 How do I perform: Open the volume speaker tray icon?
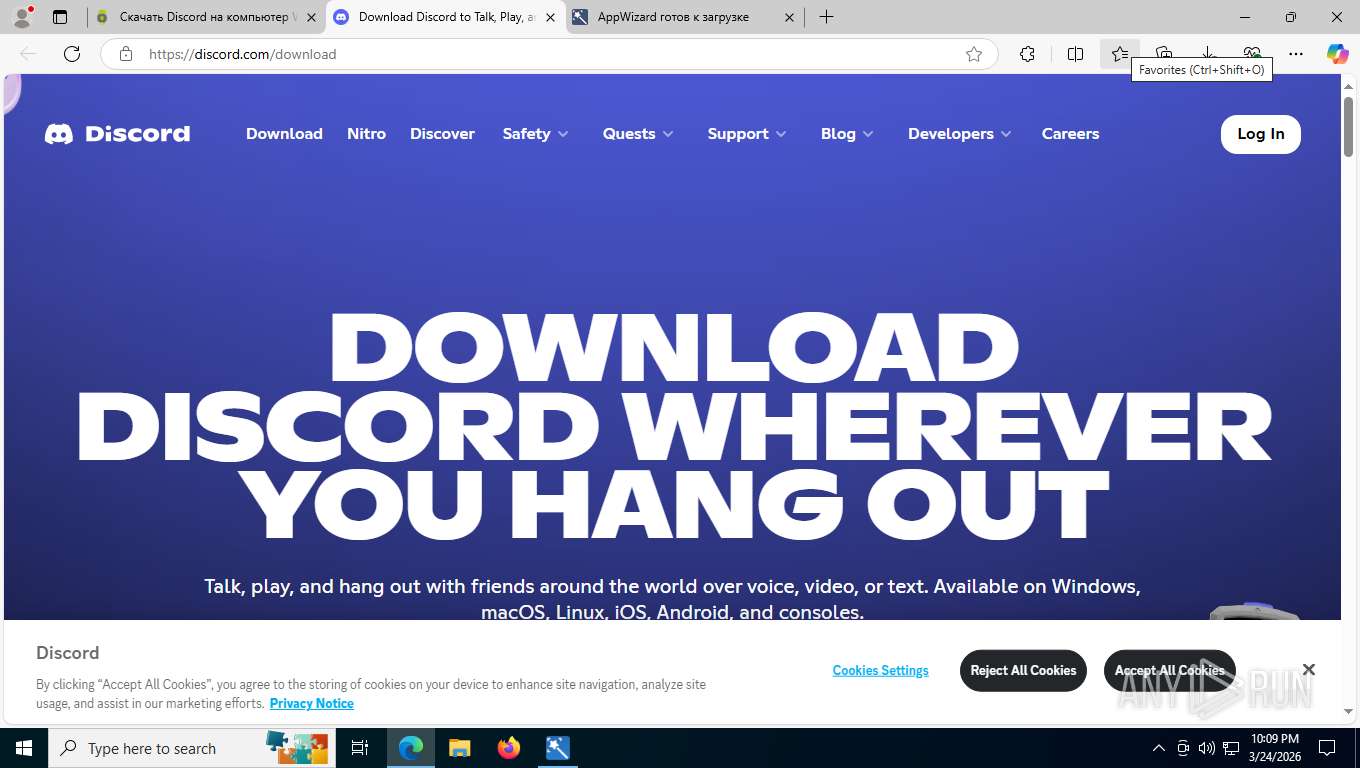click(1207, 748)
